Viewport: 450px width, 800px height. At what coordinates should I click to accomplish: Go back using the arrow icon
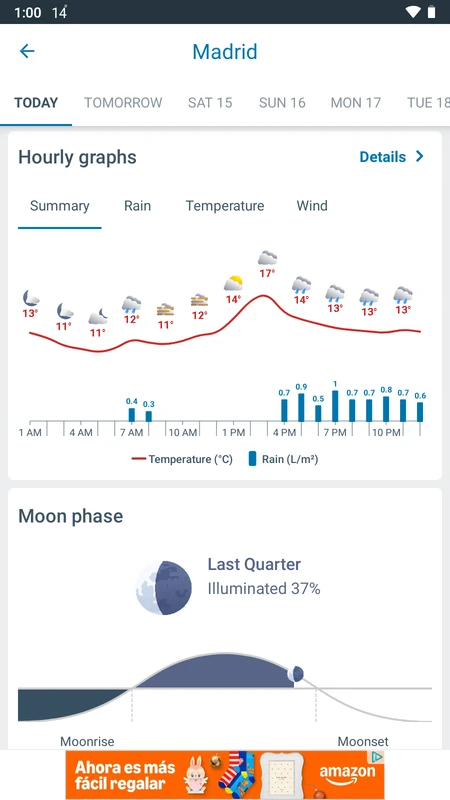coord(27,51)
